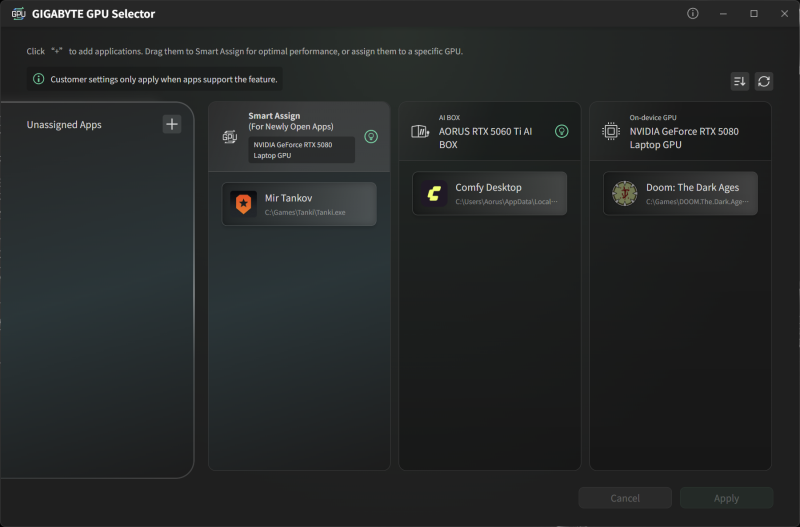Screen dimensions: 800x527
Task: Click the C:\Users\Aorus\AppData path text
Action: click(506, 202)
